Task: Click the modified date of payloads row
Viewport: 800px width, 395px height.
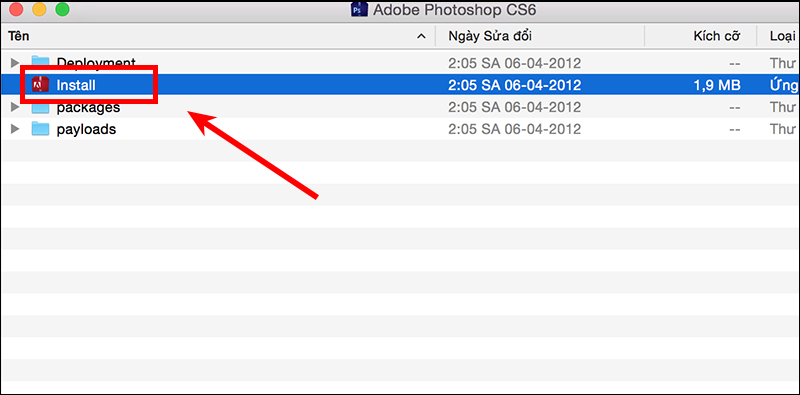Action: [514, 130]
